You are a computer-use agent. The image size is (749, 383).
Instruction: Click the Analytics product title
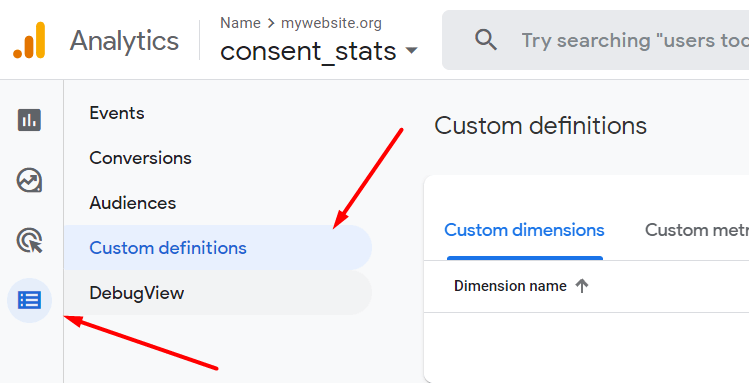pyautogui.click(x=124, y=41)
